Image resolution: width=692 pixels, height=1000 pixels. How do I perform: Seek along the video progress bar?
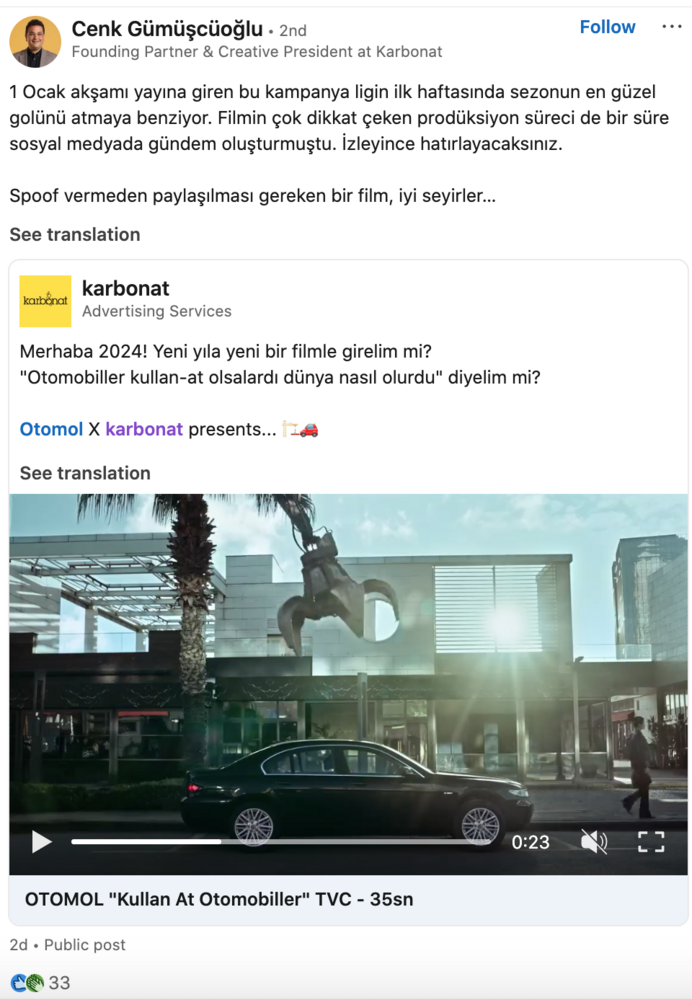click(x=281, y=842)
